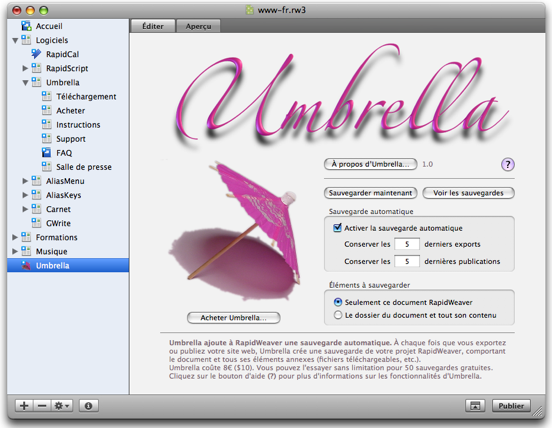Select the Salle de presse page label
Viewport: 552px width, 428px height.
click(x=84, y=166)
